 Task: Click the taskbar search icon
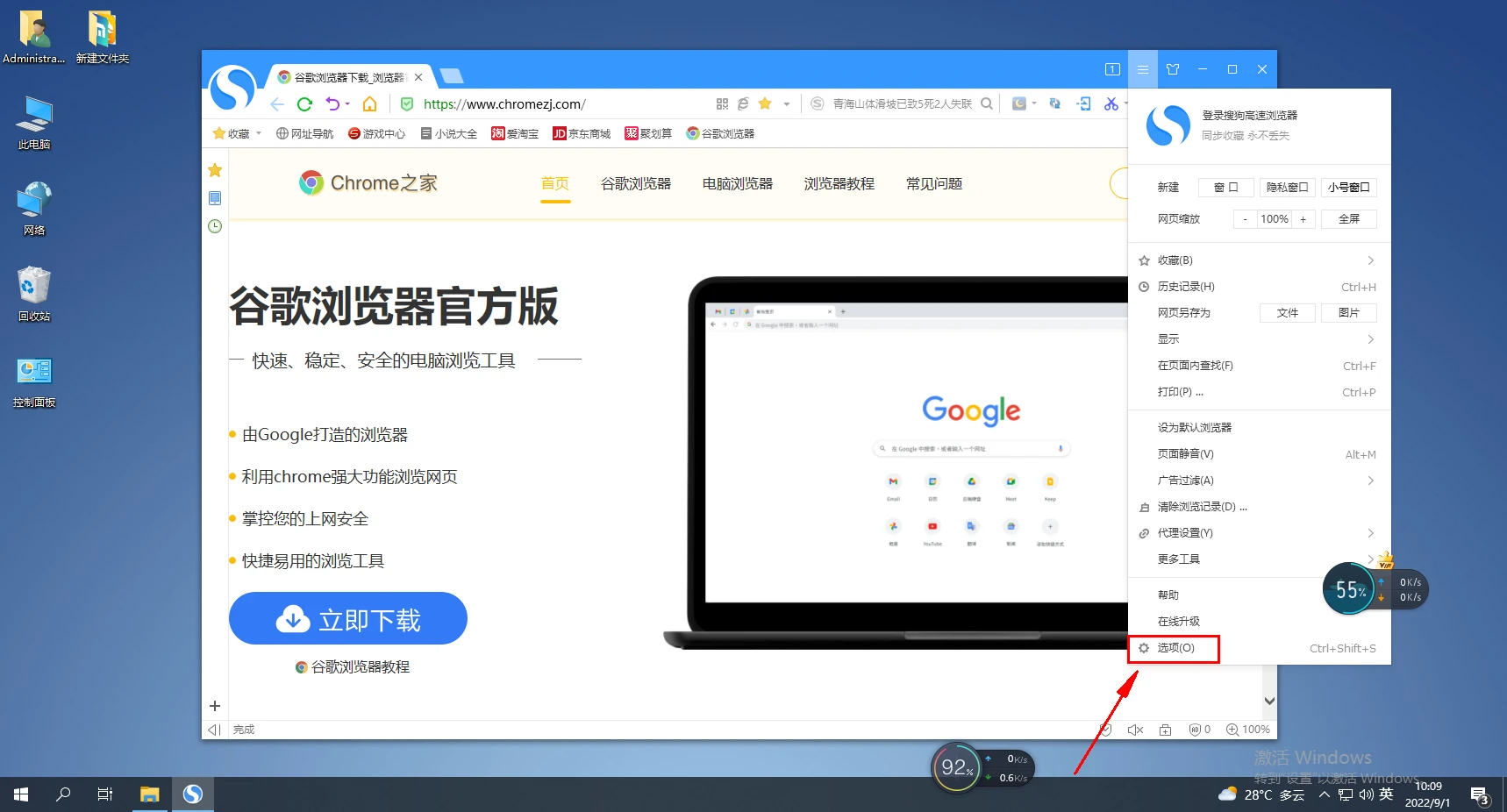click(63, 794)
